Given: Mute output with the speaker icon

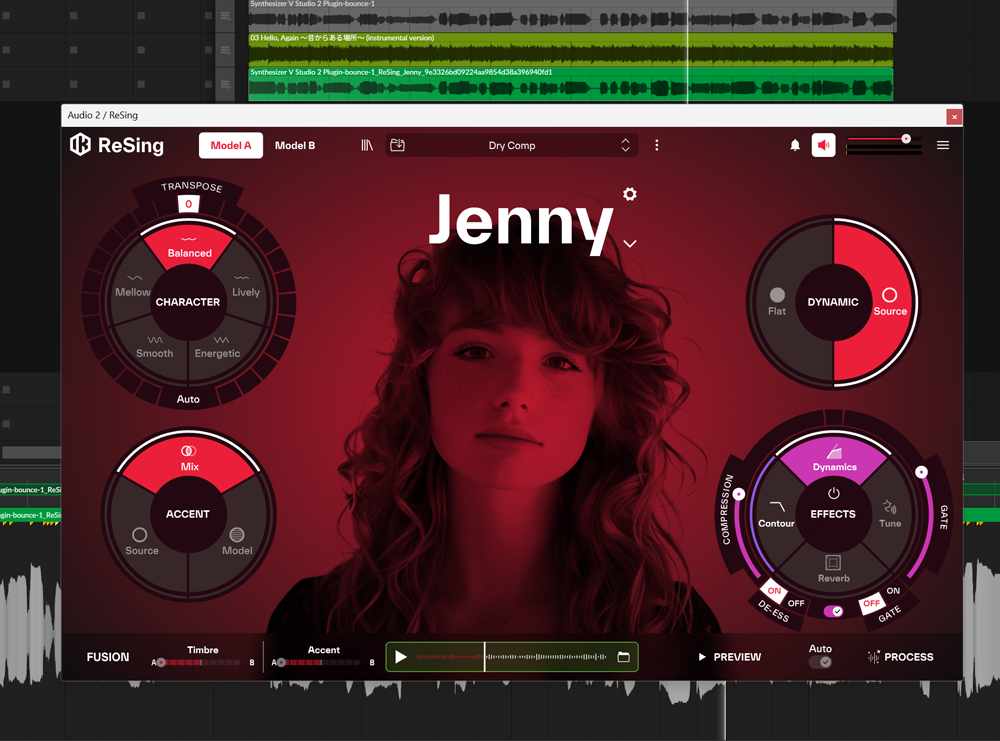Looking at the screenshot, I should [x=823, y=146].
